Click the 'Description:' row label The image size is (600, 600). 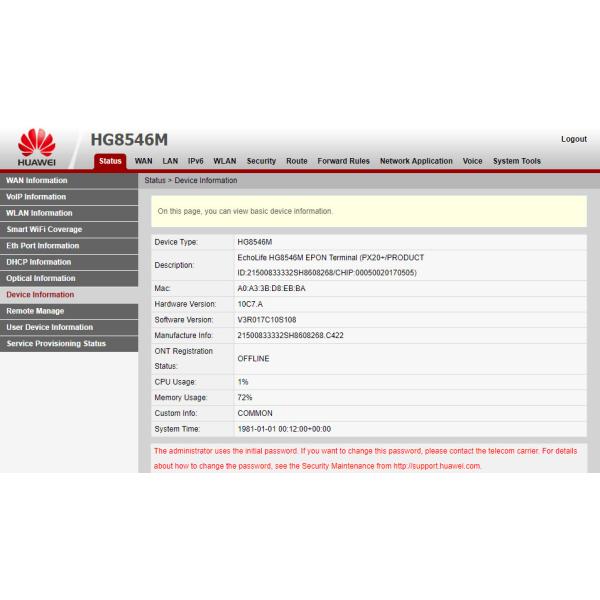pos(174,265)
